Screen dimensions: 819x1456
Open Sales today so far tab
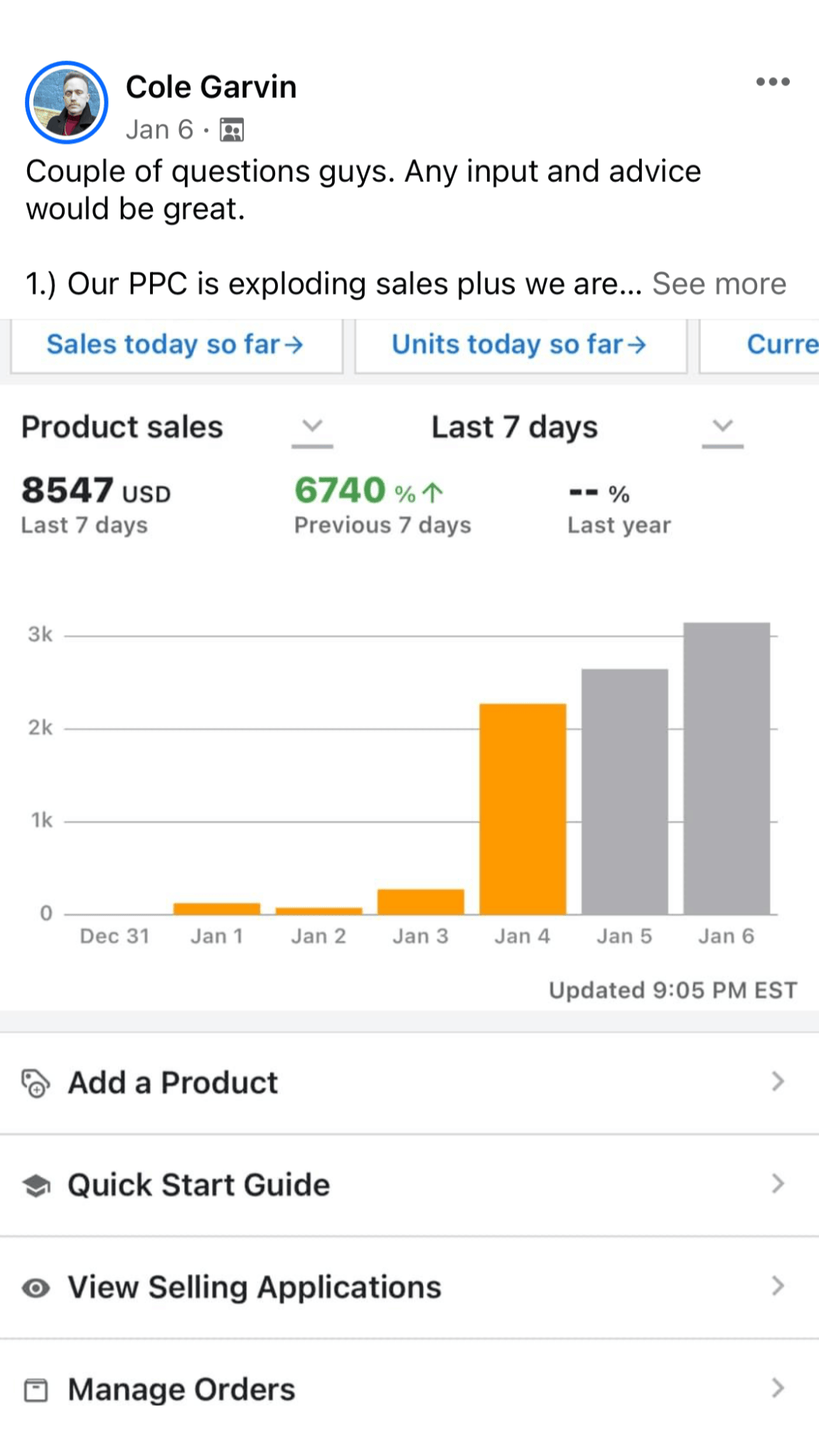[x=176, y=345]
